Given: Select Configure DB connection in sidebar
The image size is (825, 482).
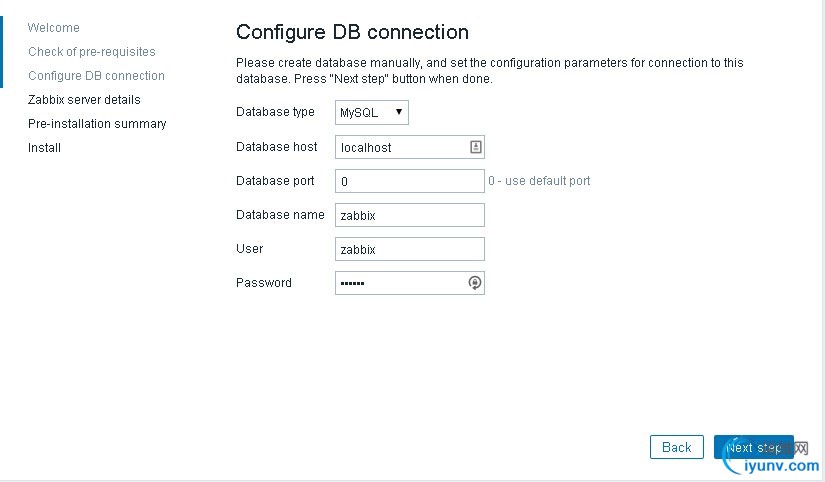Looking at the screenshot, I should pyautogui.click(x=96, y=76).
